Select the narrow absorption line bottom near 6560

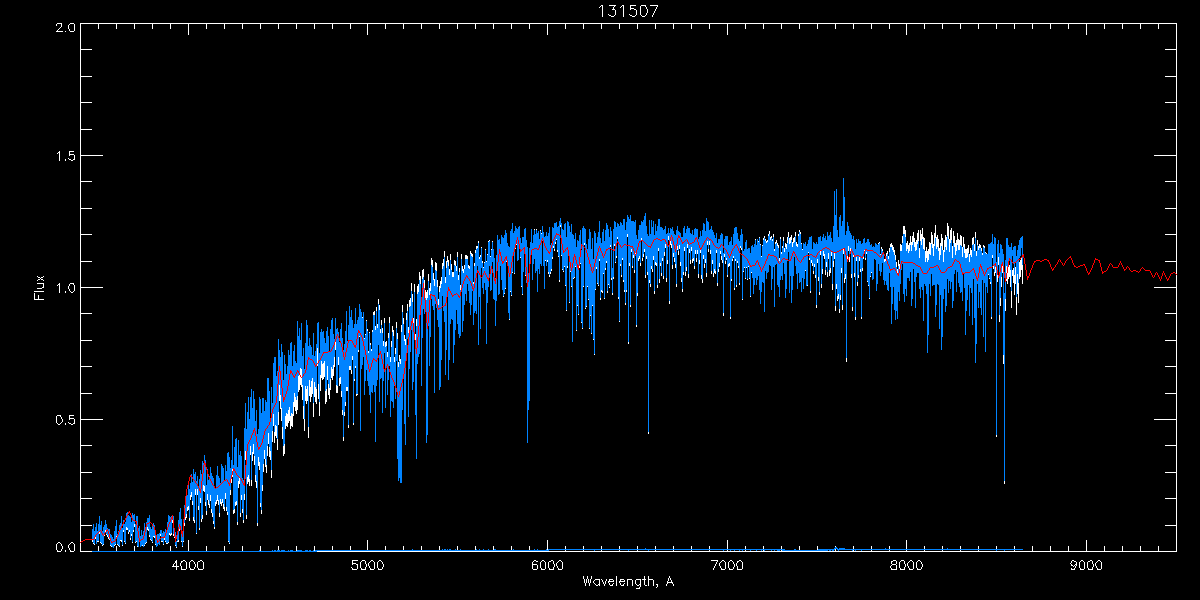pos(648,432)
